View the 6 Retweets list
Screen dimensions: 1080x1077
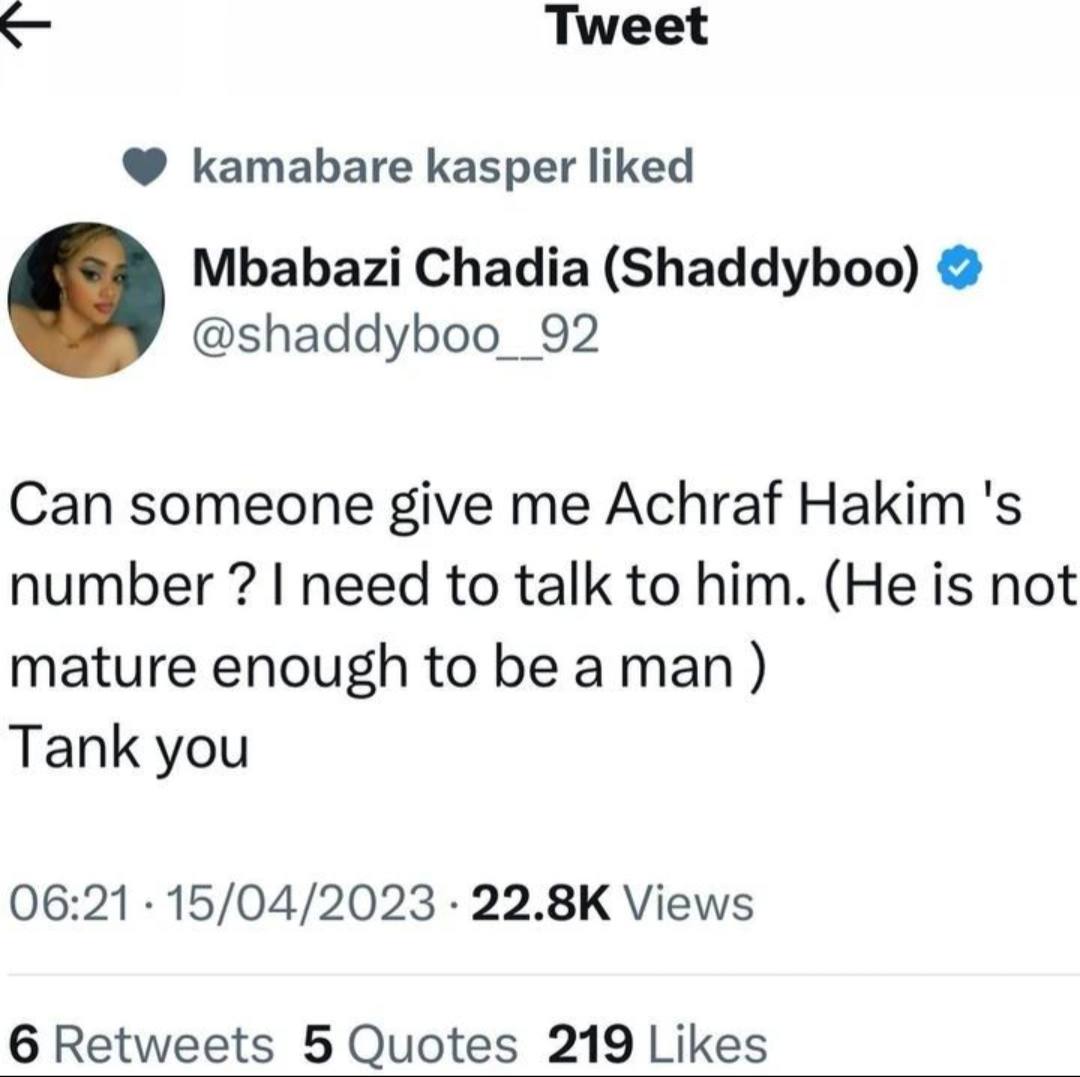pos(147,1043)
